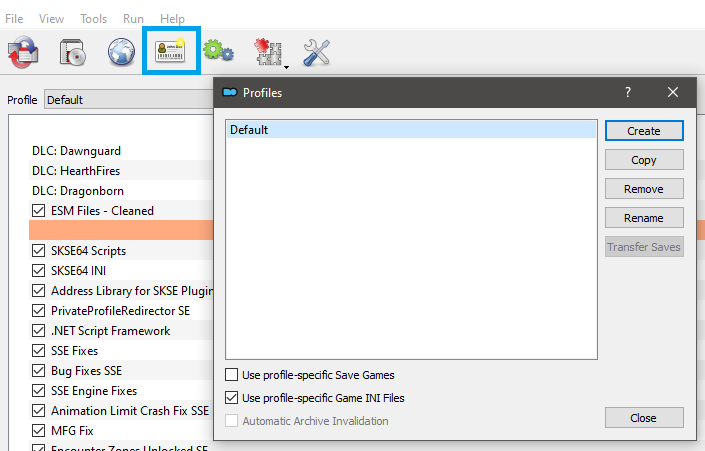Toggle PrivateProfileRedirector SE checkbox

39,310
